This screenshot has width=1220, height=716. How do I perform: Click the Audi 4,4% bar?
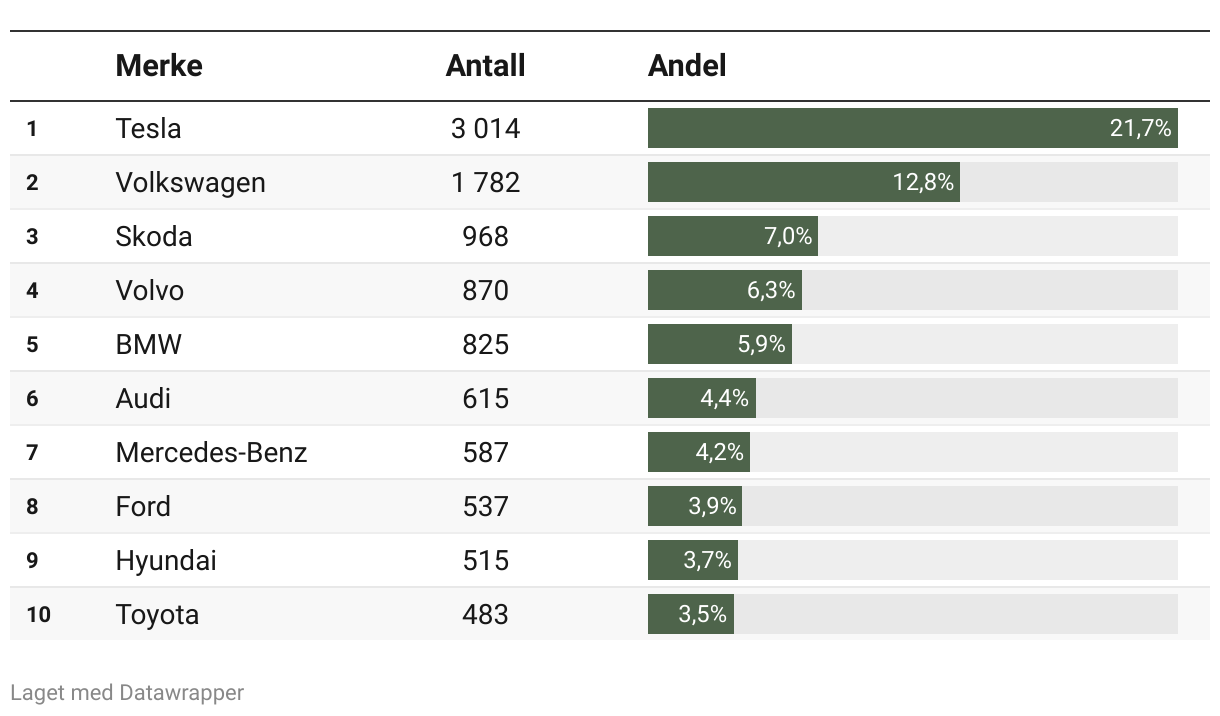(702, 398)
